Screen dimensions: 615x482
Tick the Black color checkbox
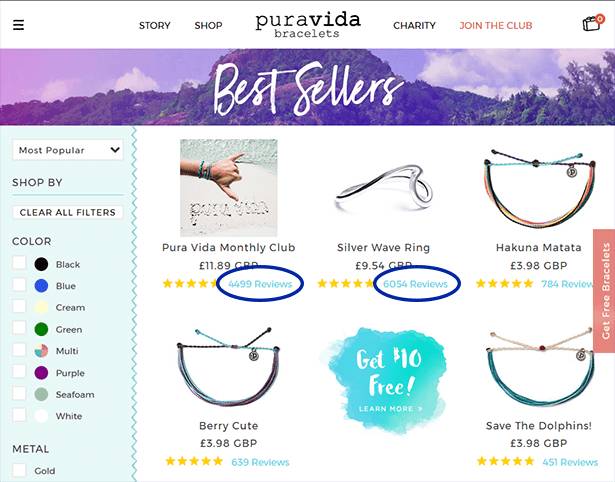(x=19, y=263)
